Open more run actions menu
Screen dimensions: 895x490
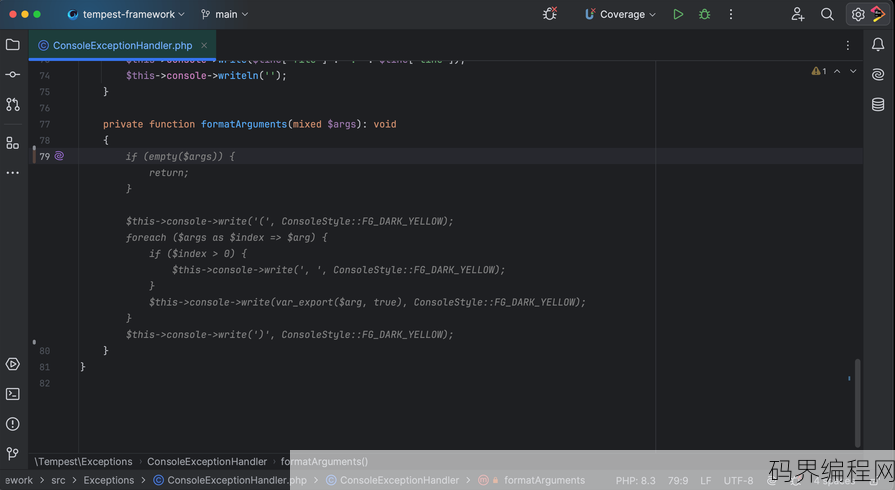(731, 14)
